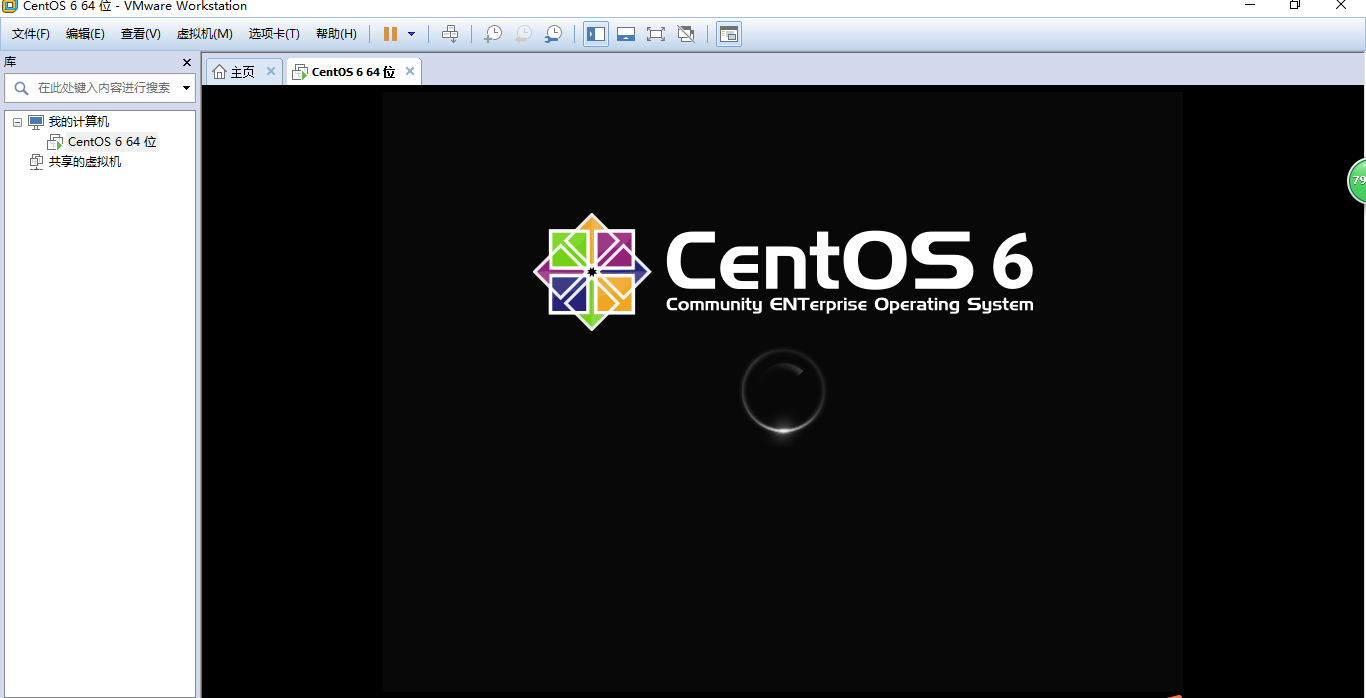Open the 帮助(H) menu
Viewport: 1366px width, 698px height.
pyautogui.click(x=336, y=34)
